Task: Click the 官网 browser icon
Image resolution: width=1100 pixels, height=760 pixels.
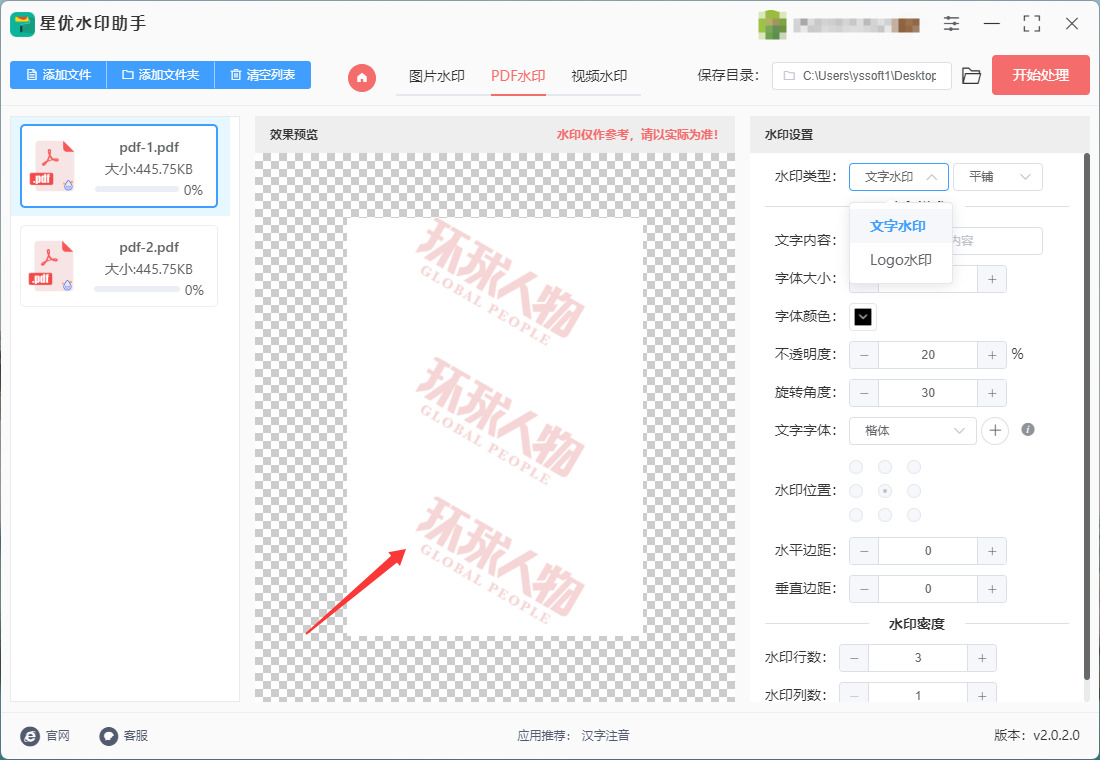Action: (x=30, y=735)
